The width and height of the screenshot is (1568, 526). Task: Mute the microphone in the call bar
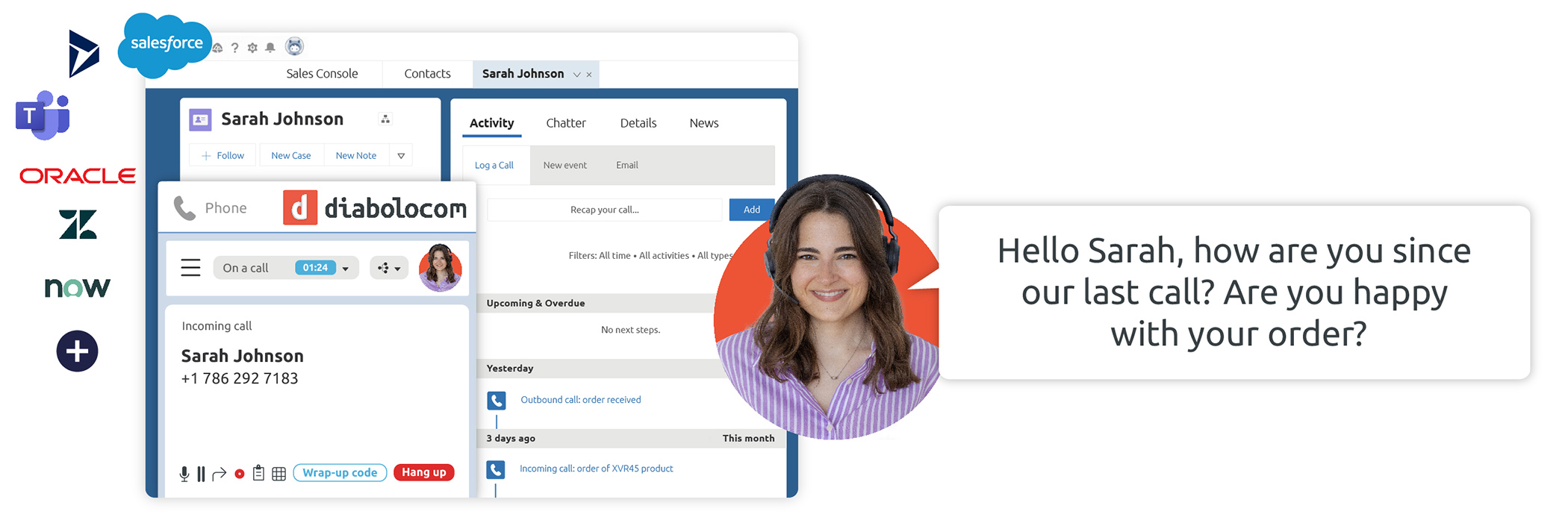click(184, 474)
